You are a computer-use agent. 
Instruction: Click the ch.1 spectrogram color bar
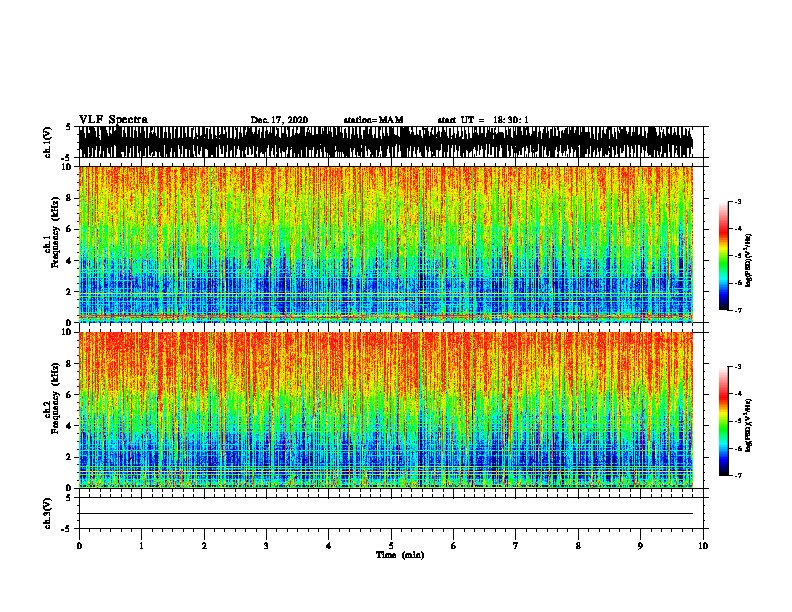point(724,256)
